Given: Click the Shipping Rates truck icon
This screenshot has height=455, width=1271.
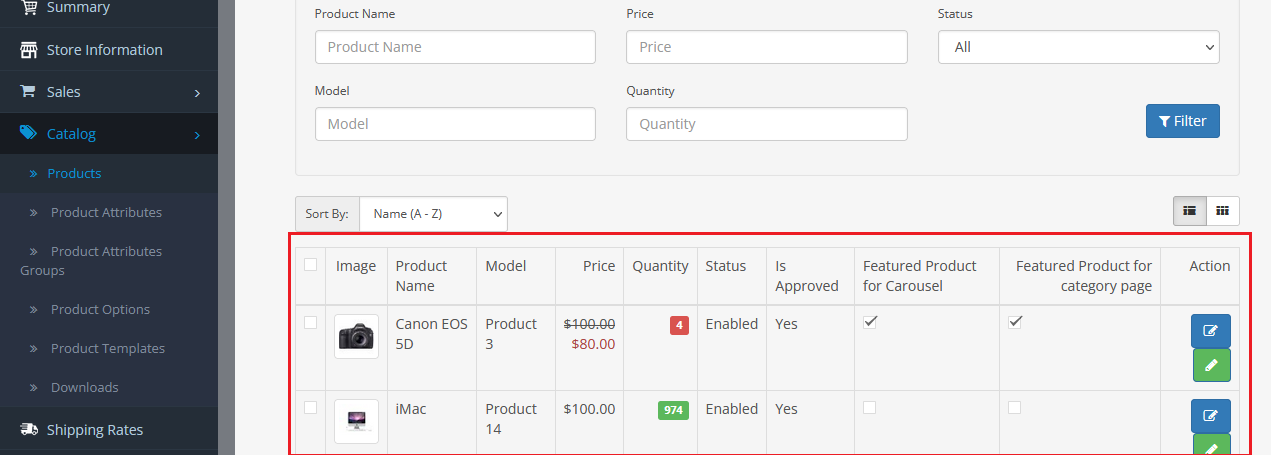Looking at the screenshot, I should coord(29,430).
